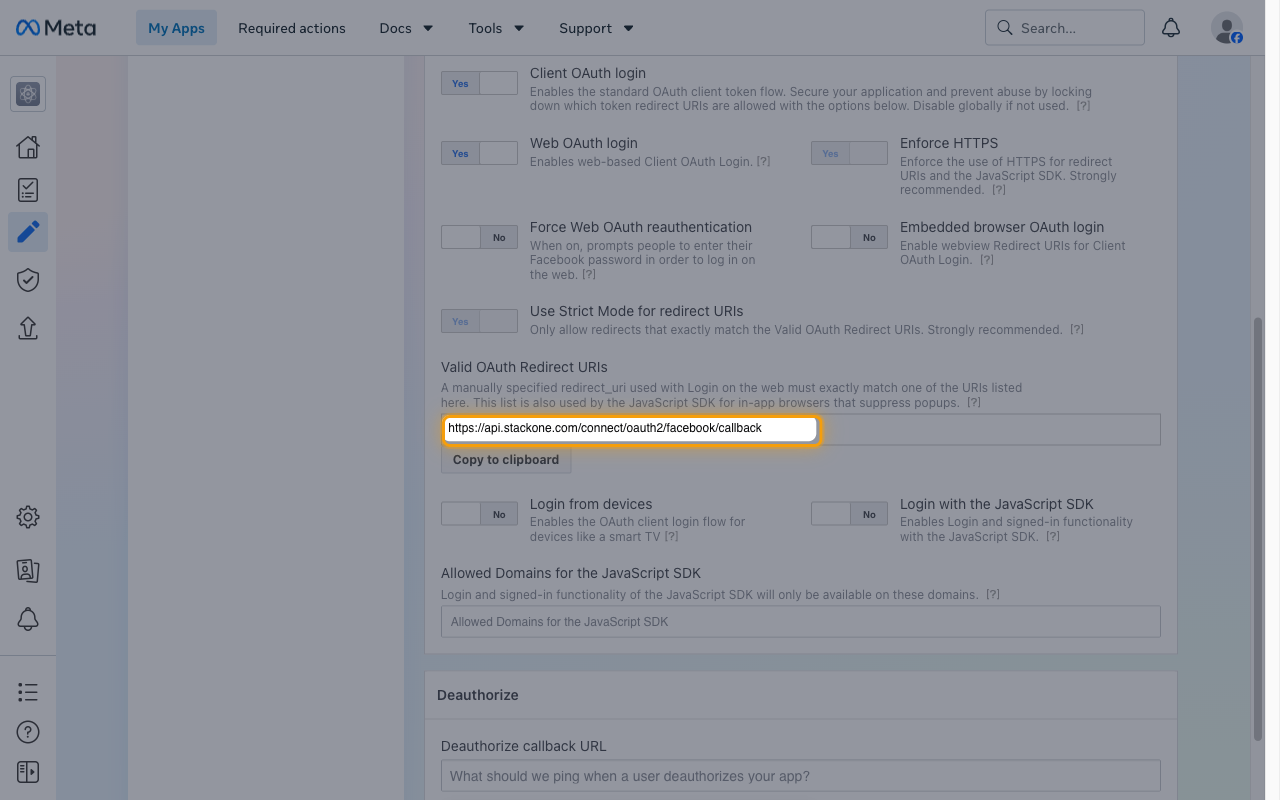Enable Embedded browser OAuth login
Screen dimensions: 1280x800
849,237
